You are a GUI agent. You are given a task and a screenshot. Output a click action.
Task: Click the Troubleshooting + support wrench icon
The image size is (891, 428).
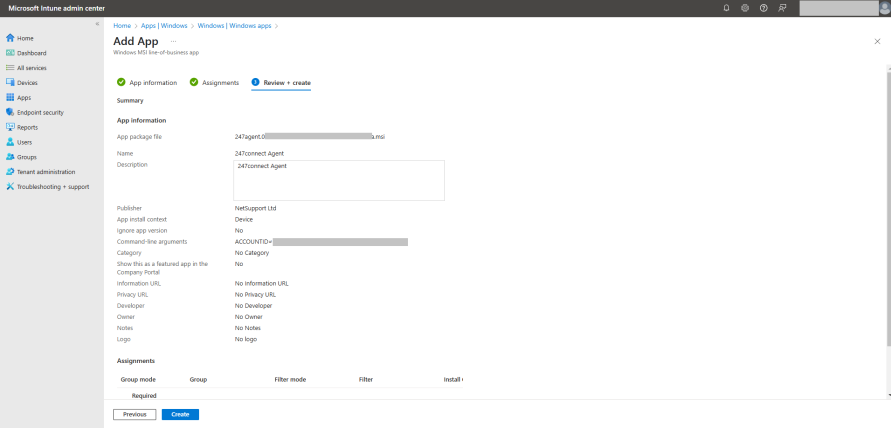coord(10,186)
